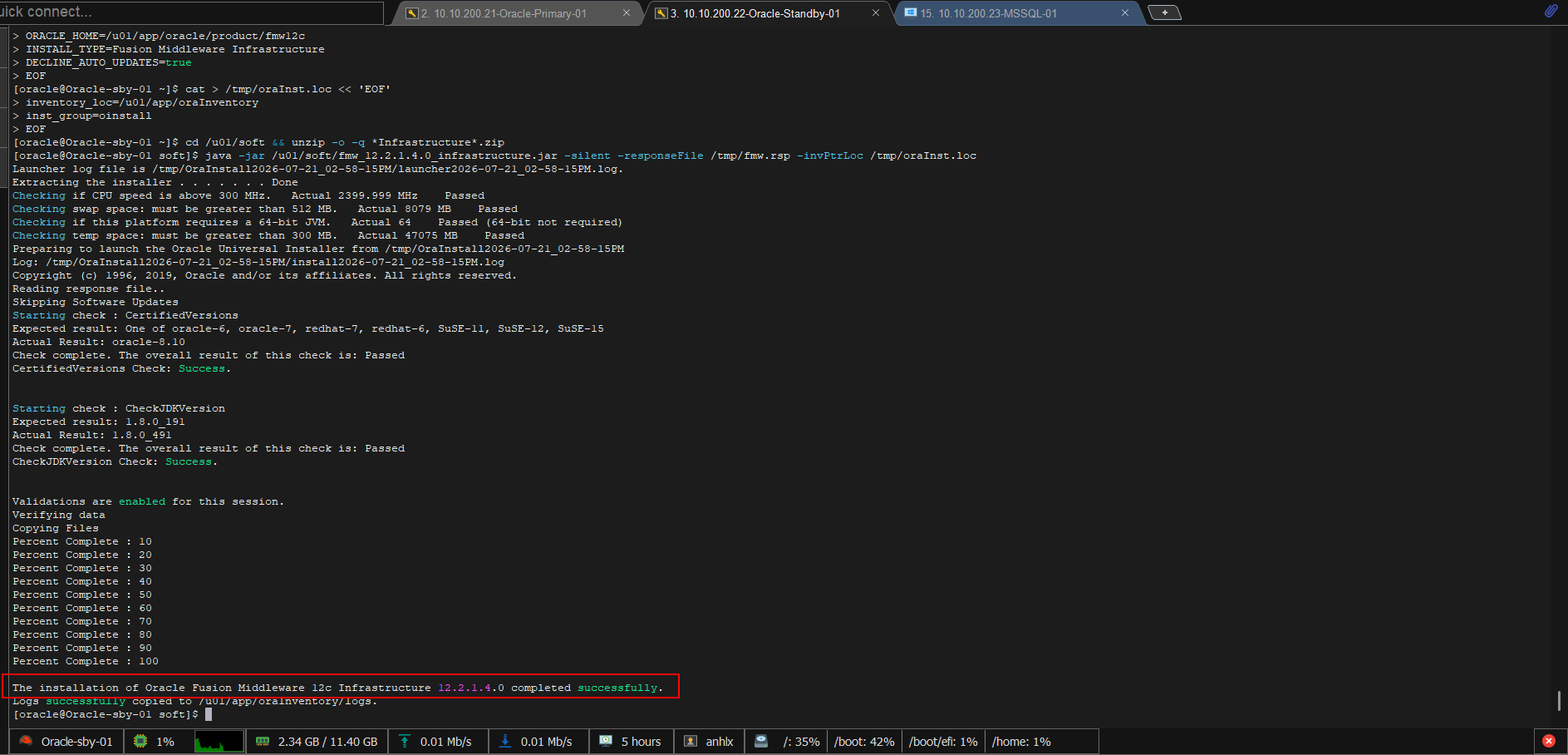Viewport: 1568px width, 755px height.
Task: Click the RAM memory icon in the status bar
Action: click(x=263, y=741)
